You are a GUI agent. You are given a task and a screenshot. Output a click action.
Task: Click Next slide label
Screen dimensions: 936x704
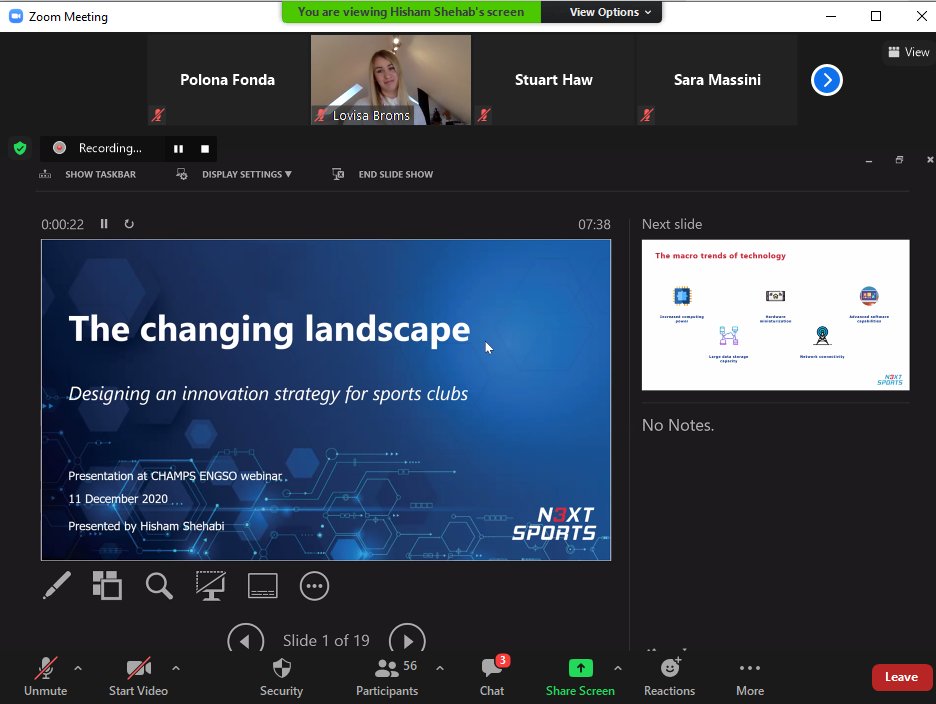coord(672,224)
